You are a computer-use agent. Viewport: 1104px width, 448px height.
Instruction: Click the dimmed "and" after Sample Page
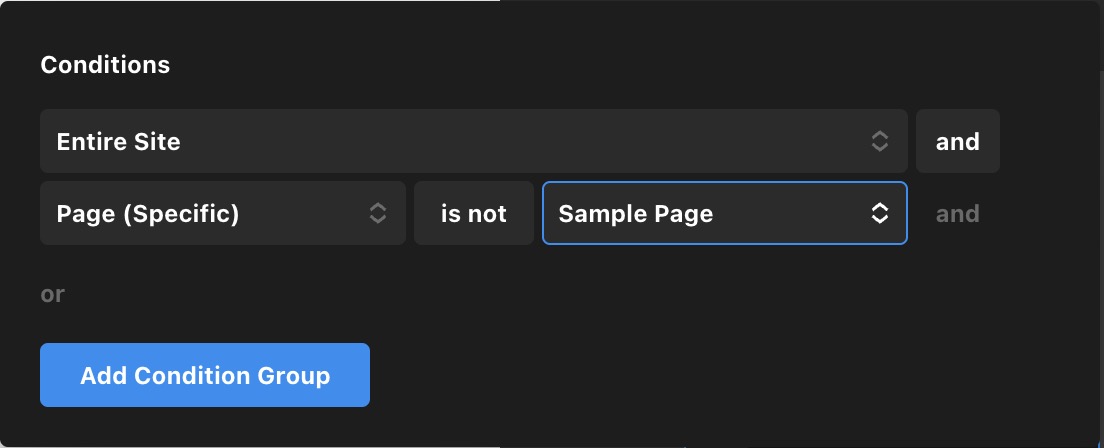click(x=957, y=213)
